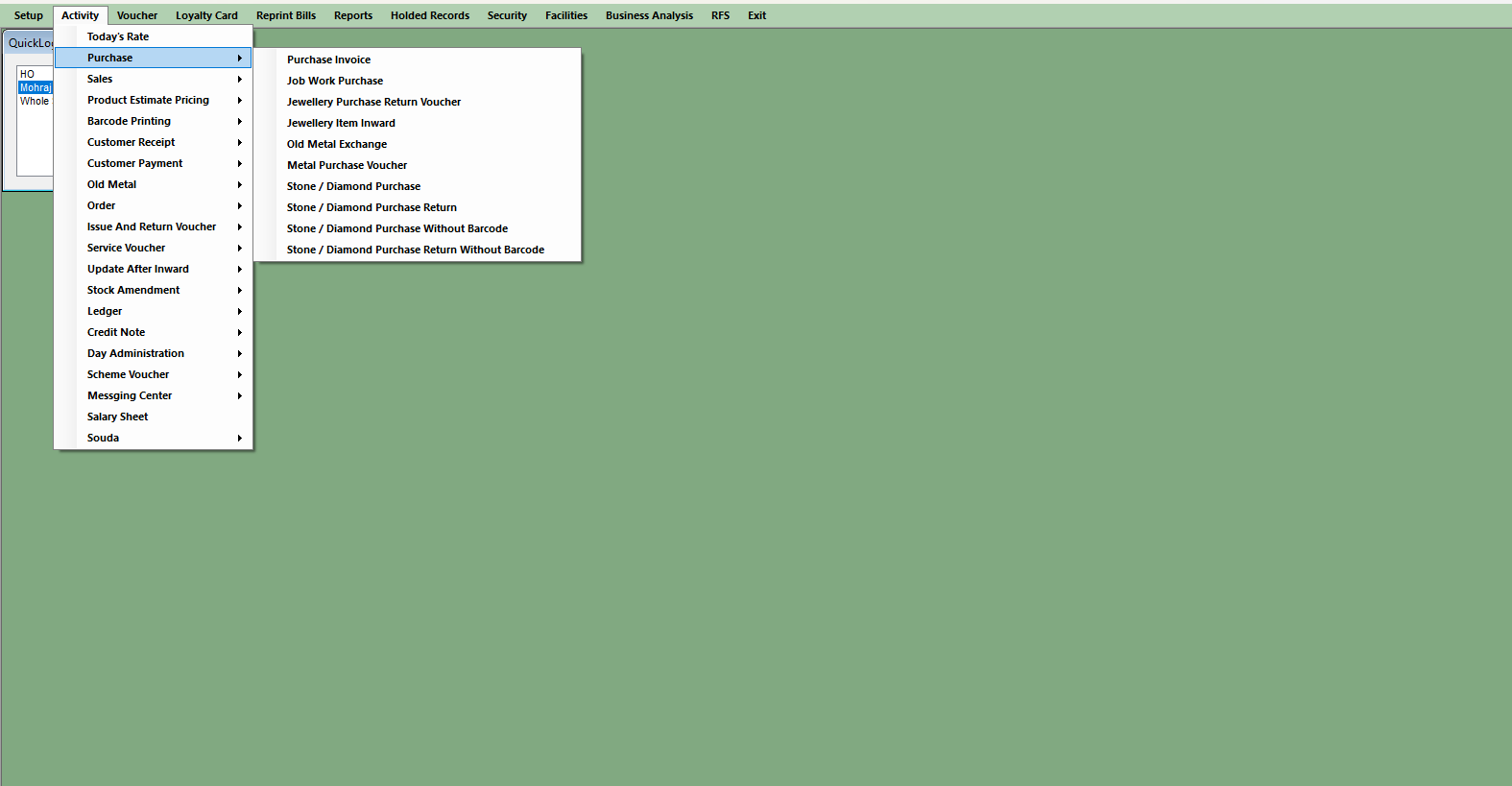The width and height of the screenshot is (1512, 786).
Task: Select Salary Sheet menu entry
Action: point(154,417)
